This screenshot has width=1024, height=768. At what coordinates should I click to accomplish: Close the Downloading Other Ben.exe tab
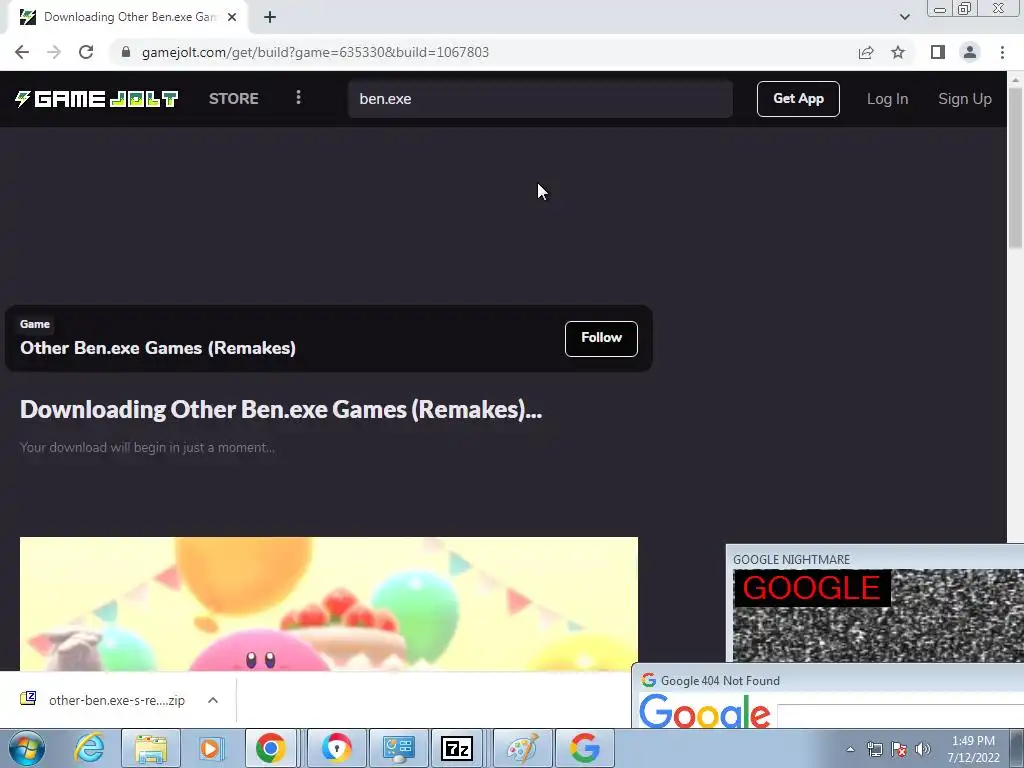click(x=232, y=17)
